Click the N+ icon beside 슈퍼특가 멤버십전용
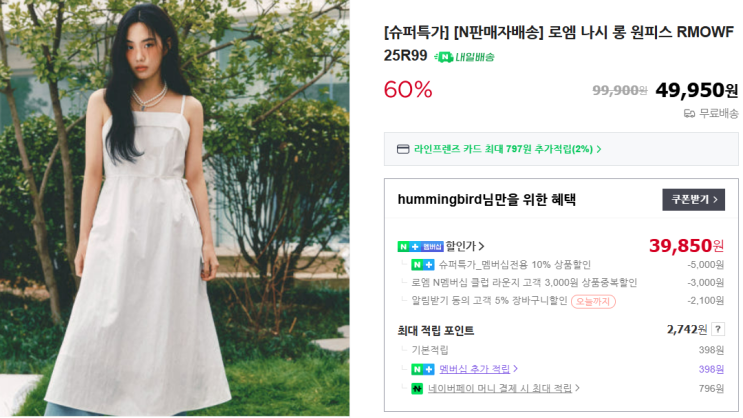 (x=423, y=265)
